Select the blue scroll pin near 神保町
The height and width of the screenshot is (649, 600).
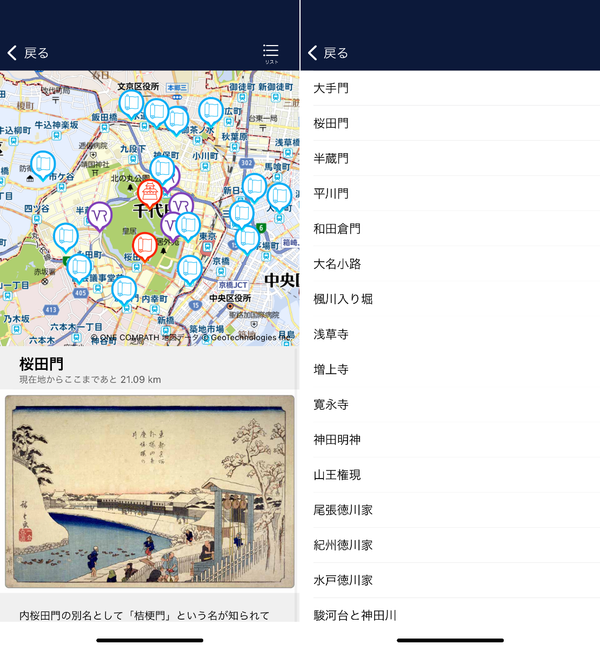162,170
